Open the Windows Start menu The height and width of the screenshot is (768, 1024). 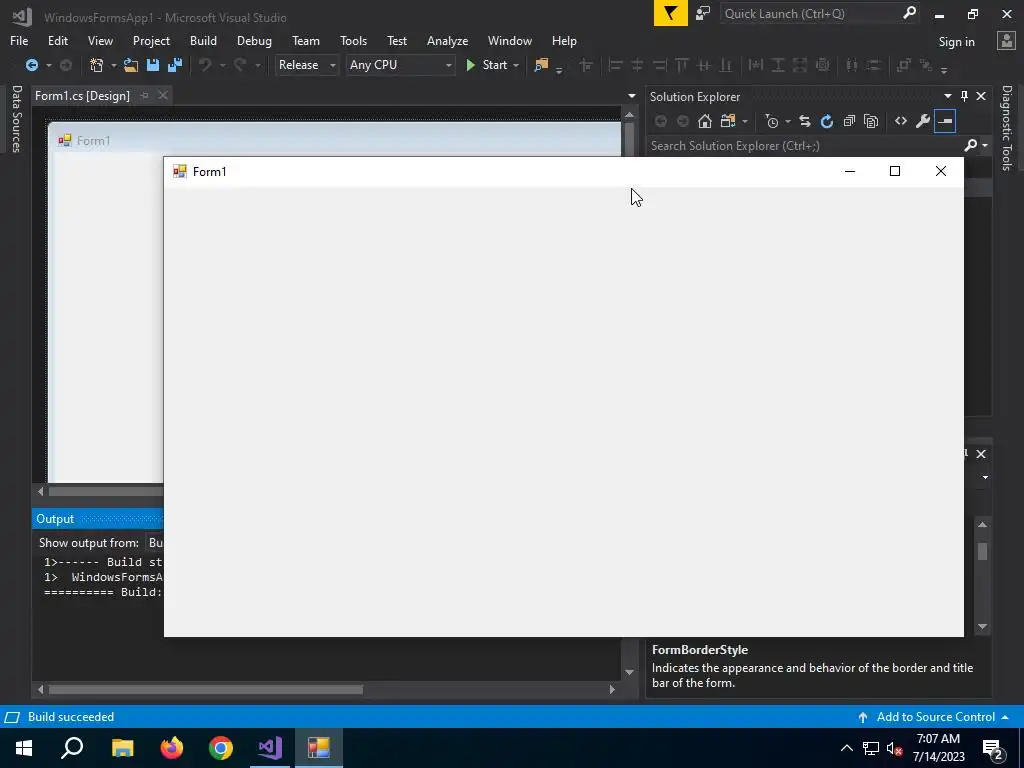click(x=24, y=748)
